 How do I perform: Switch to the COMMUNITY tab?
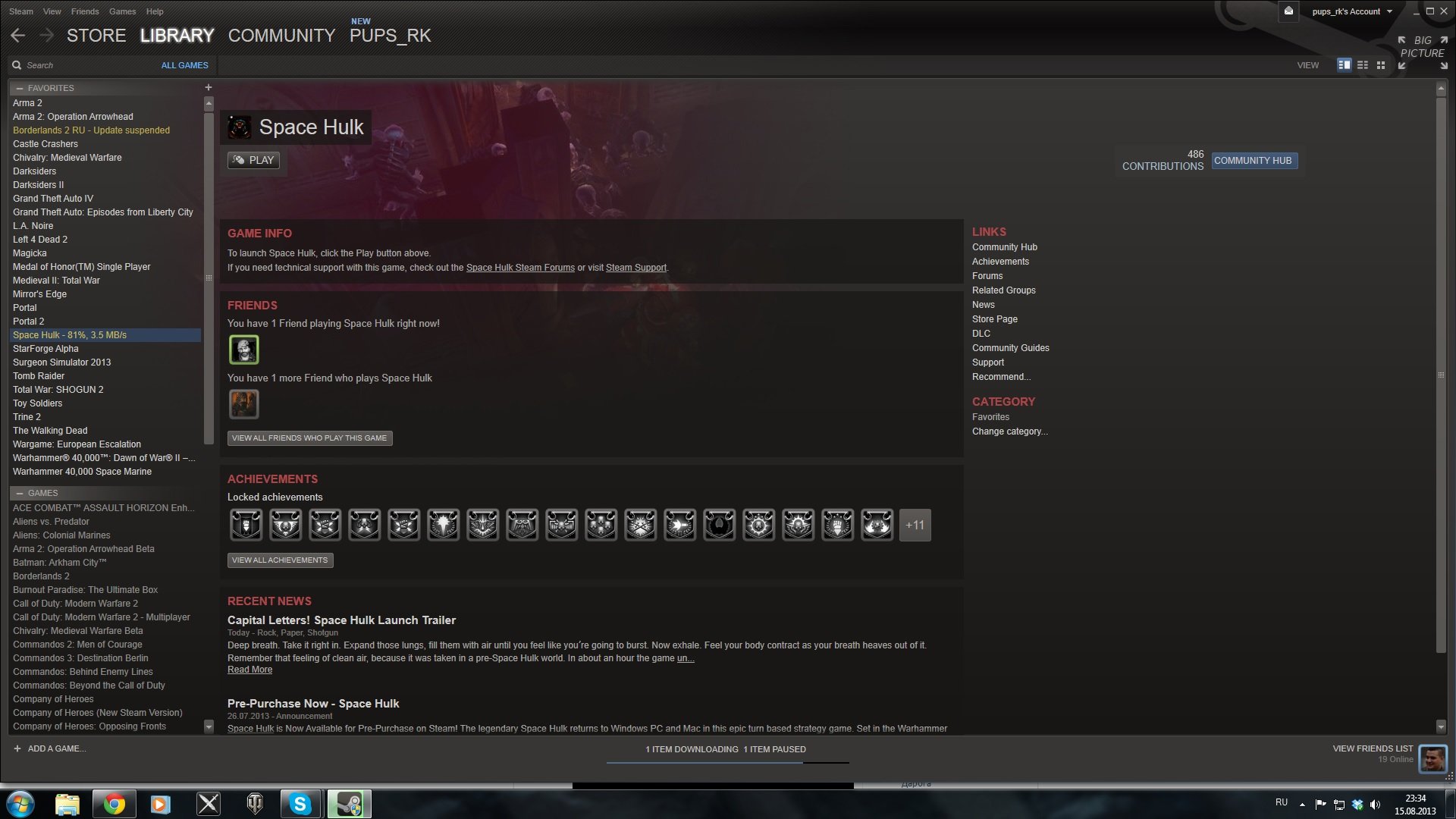pos(281,36)
